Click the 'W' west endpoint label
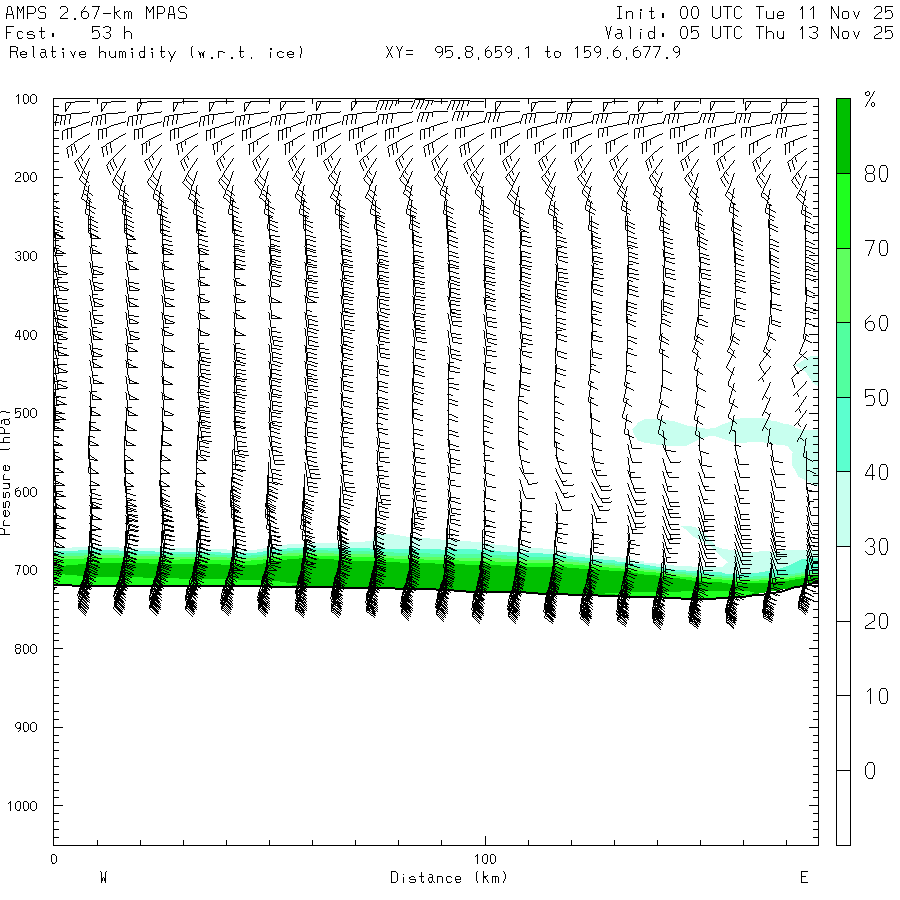900x900 pixels. [103, 878]
